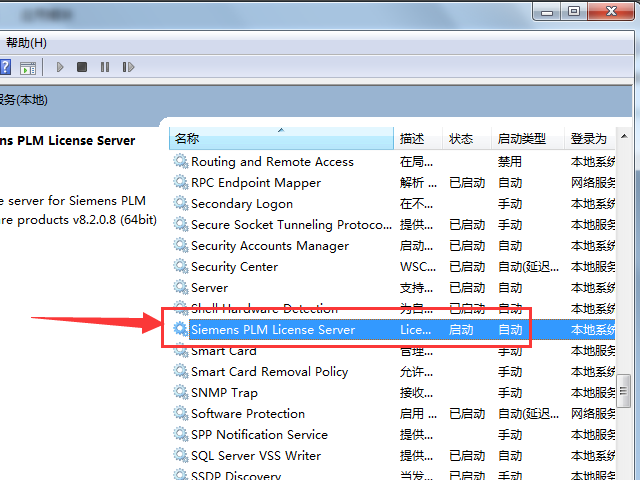Click 启动 status of Siemens PLM License Server
This screenshot has height=480, width=640.
pyautogui.click(x=461, y=329)
